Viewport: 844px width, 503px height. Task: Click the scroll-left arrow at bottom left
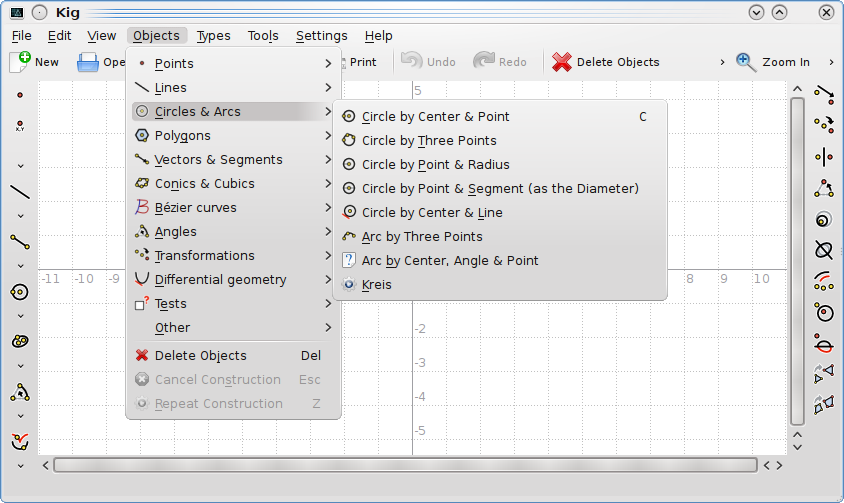tap(46, 465)
